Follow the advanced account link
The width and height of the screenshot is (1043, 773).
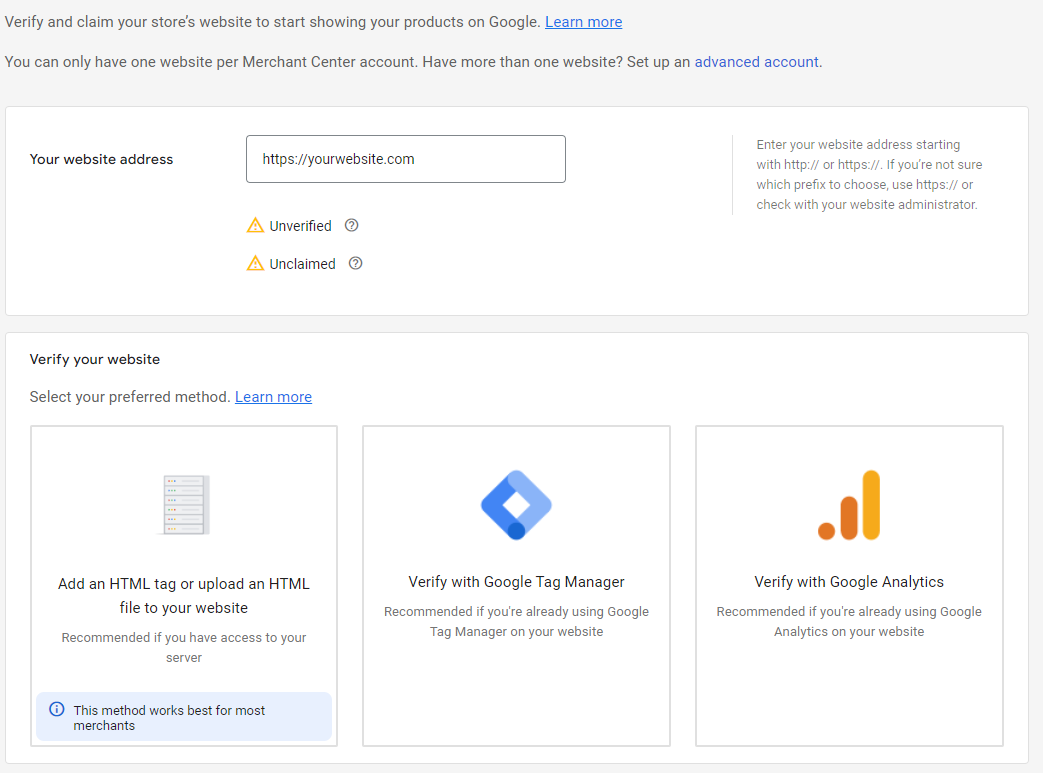point(756,62)
